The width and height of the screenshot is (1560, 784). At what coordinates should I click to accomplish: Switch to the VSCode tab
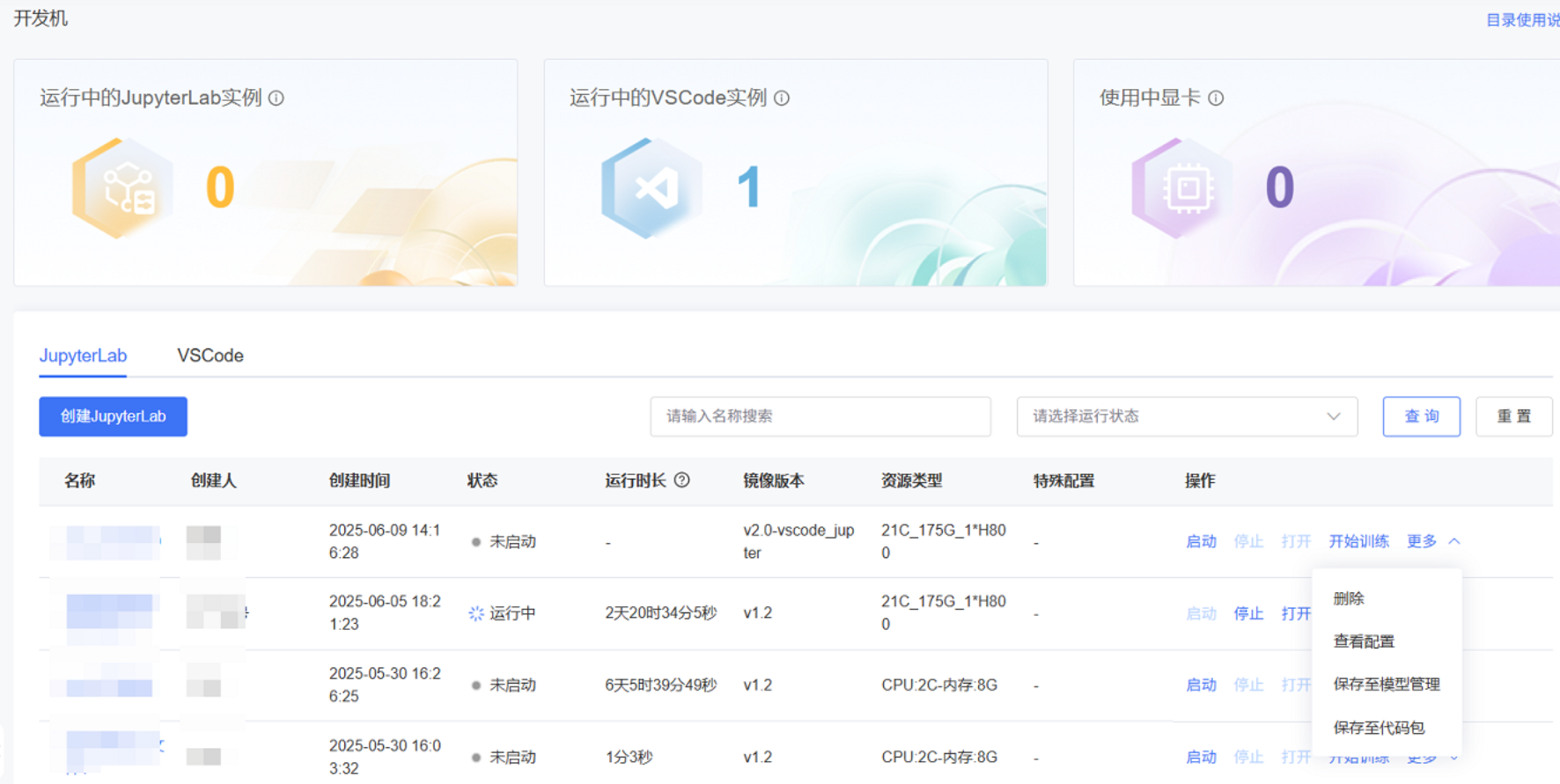coord(210,355)
